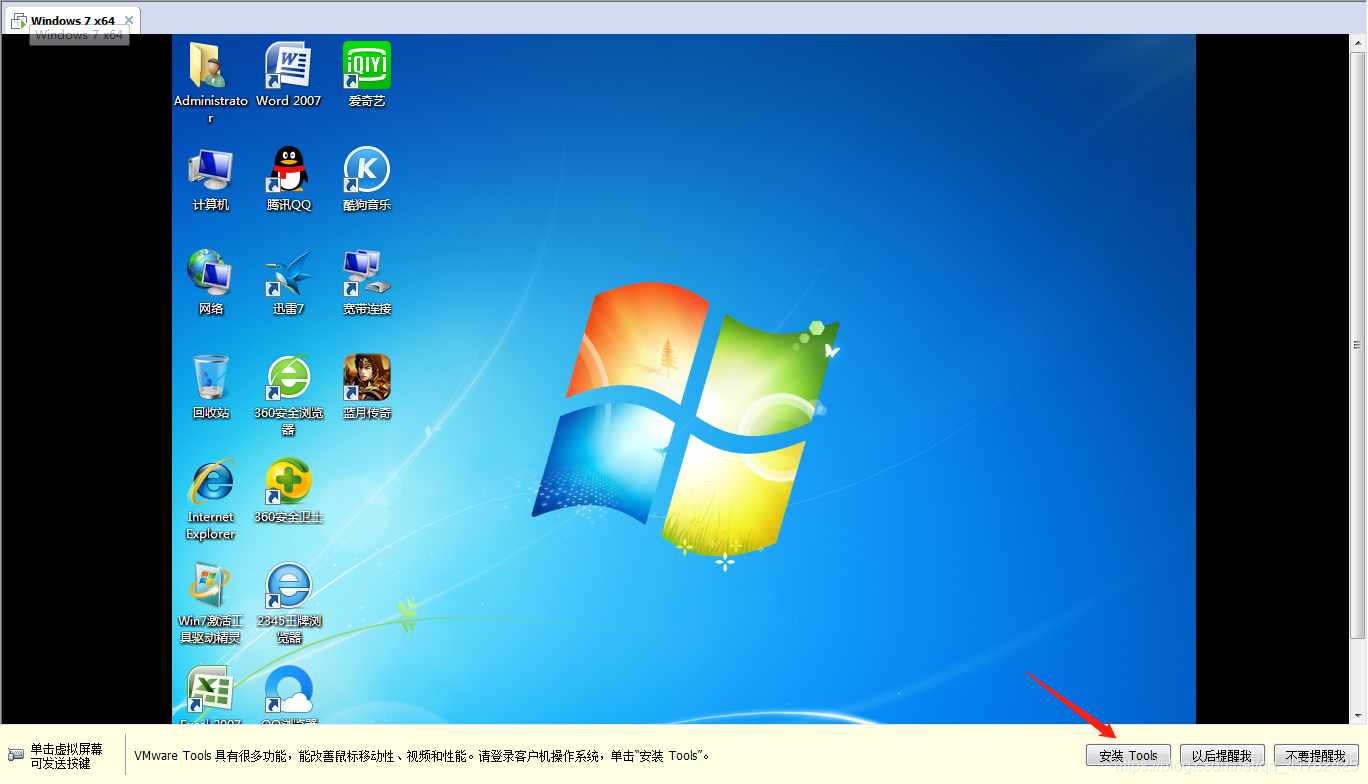Switch to Windows 7 x64 tab
Viewport: 1368px width, 784px height.
click(x=73, y=20)
